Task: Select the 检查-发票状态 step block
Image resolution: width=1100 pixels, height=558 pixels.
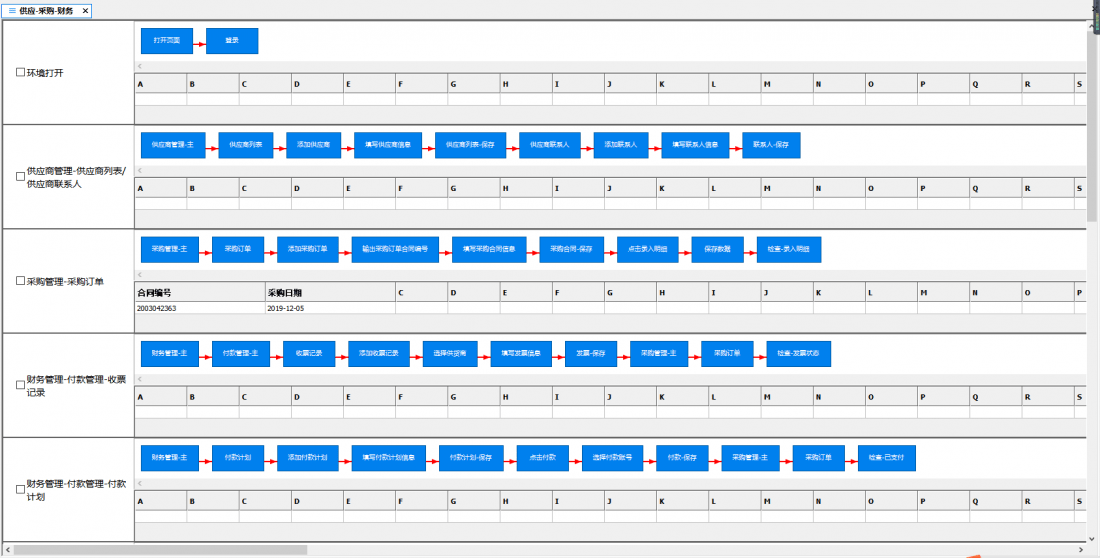Action: tap(799, 354)
